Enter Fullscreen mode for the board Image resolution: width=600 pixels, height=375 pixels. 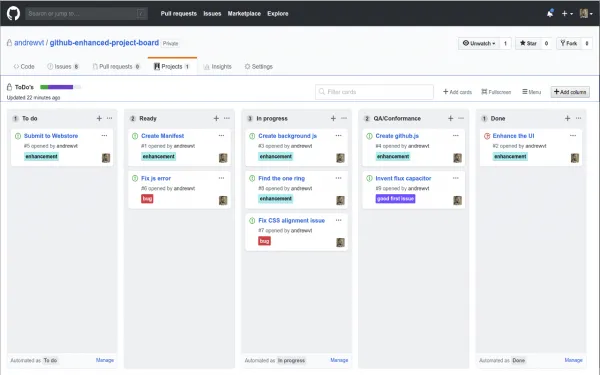tap(496, 92)
